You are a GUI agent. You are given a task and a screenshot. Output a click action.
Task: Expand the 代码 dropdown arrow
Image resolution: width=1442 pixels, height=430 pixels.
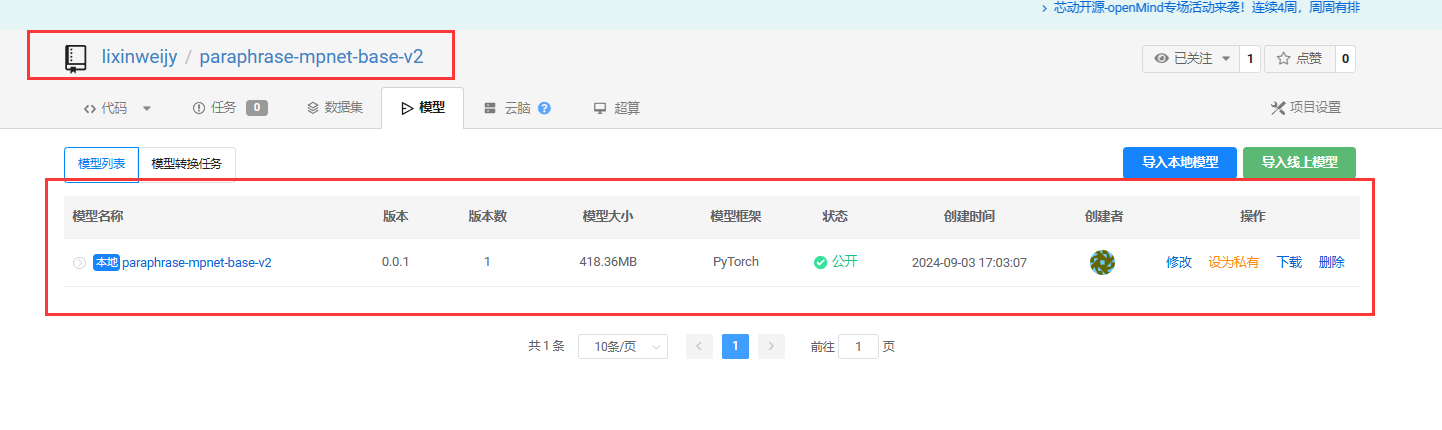(x=147, y=108)
